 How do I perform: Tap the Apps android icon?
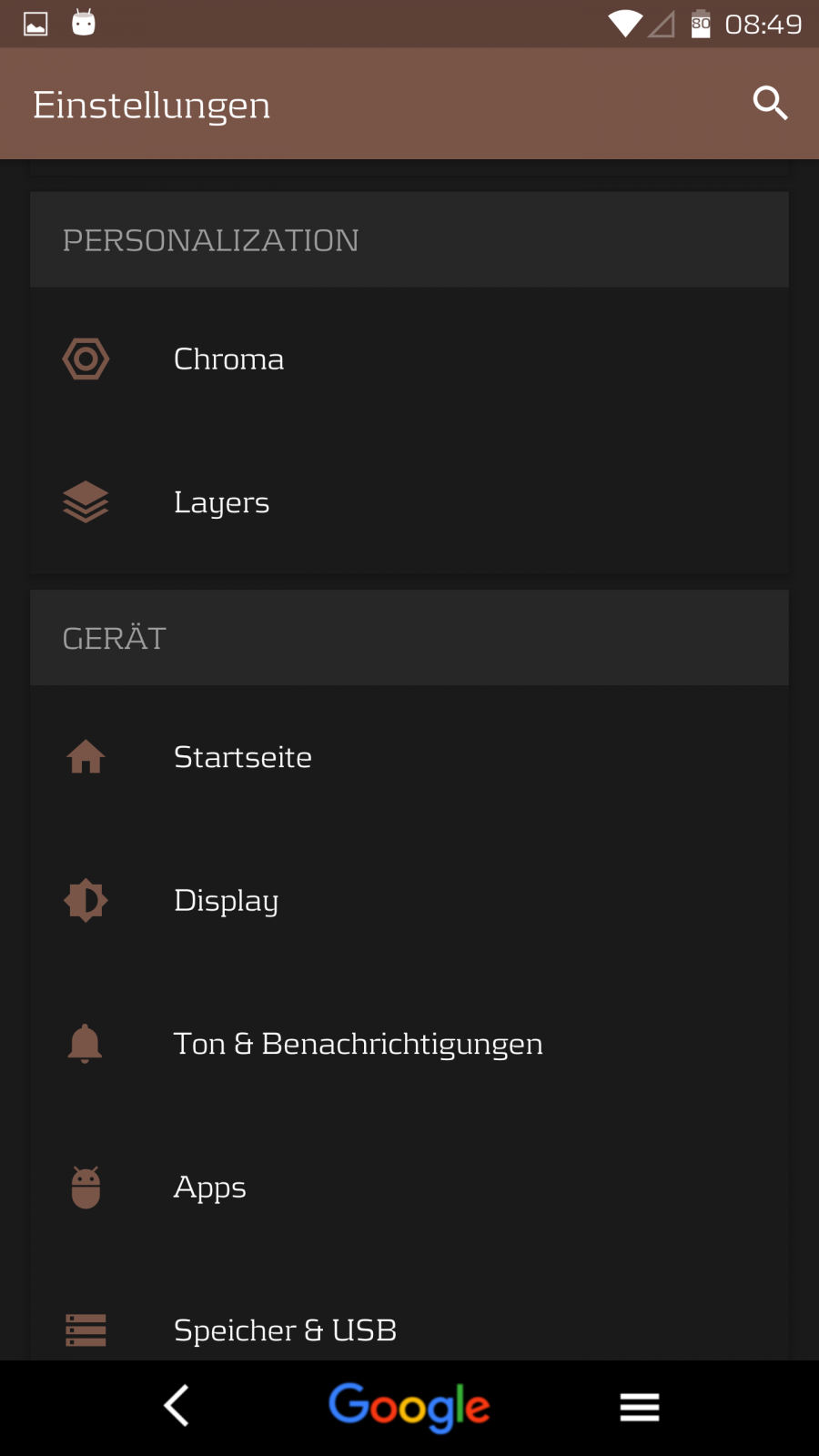click(86, 1188)
